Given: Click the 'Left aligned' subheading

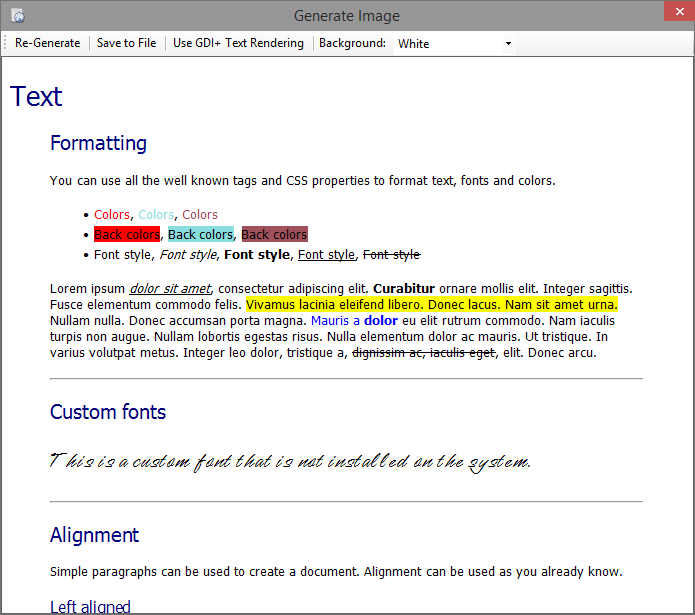Looking at the screenshot, I should pyautogui.click(x=90, y=606).
